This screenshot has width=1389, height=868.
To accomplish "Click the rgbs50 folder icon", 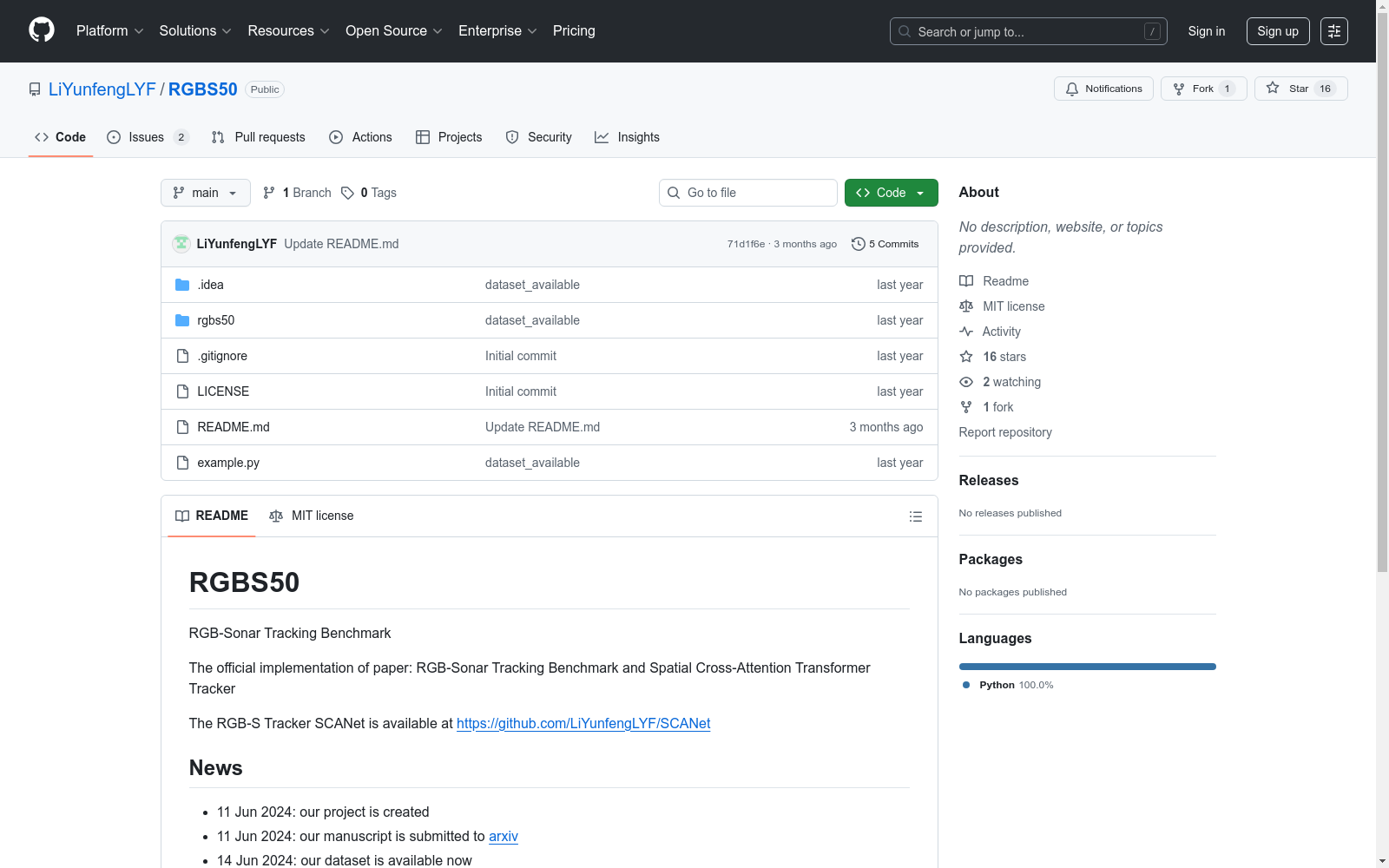I will (x=182, y=320).
